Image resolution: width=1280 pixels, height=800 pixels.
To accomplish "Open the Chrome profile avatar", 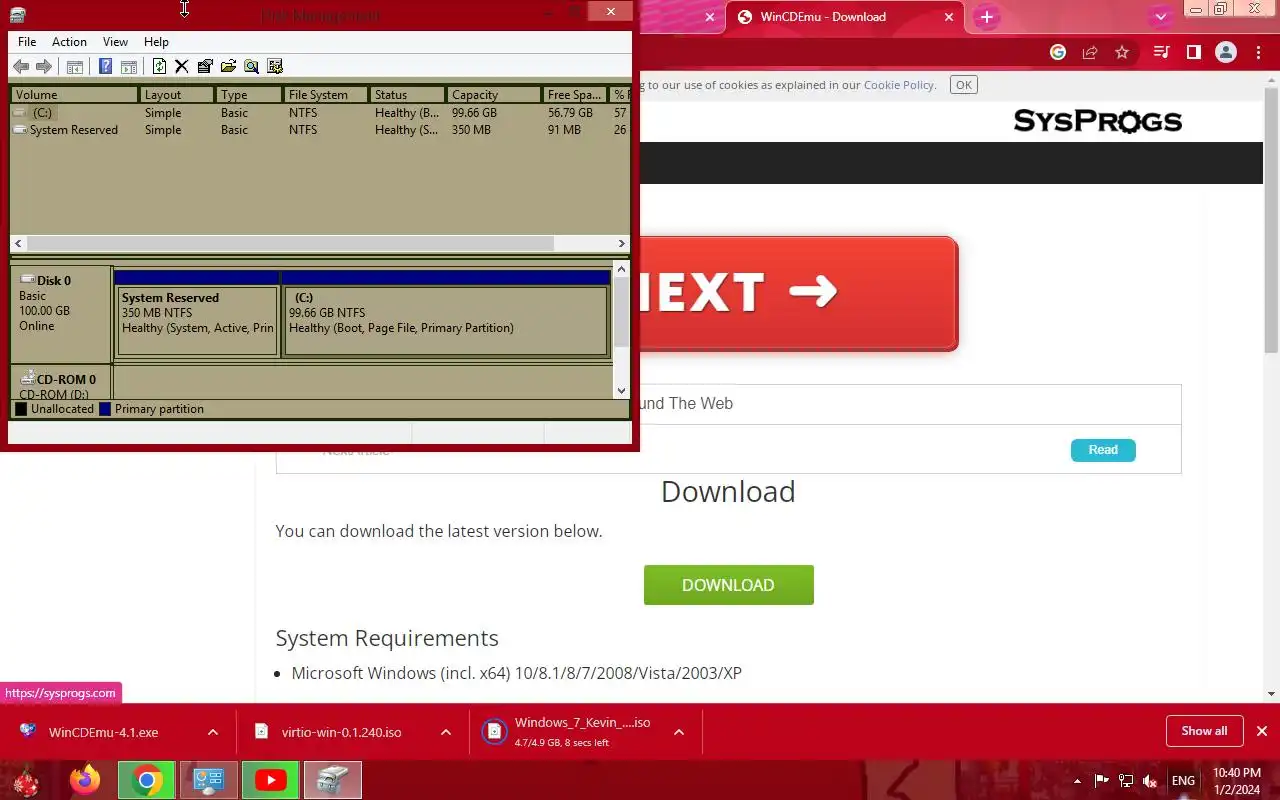I will point(1225,52).
